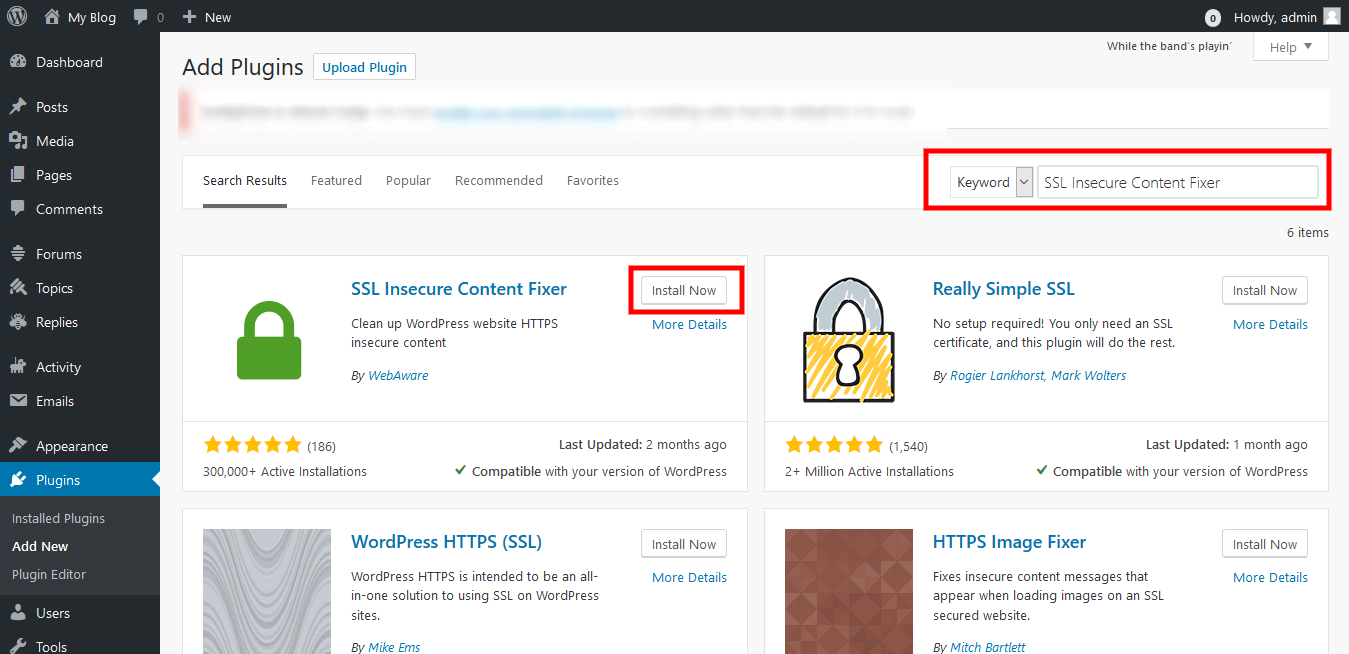Click the Upload Plugin button

coord(364,67)
